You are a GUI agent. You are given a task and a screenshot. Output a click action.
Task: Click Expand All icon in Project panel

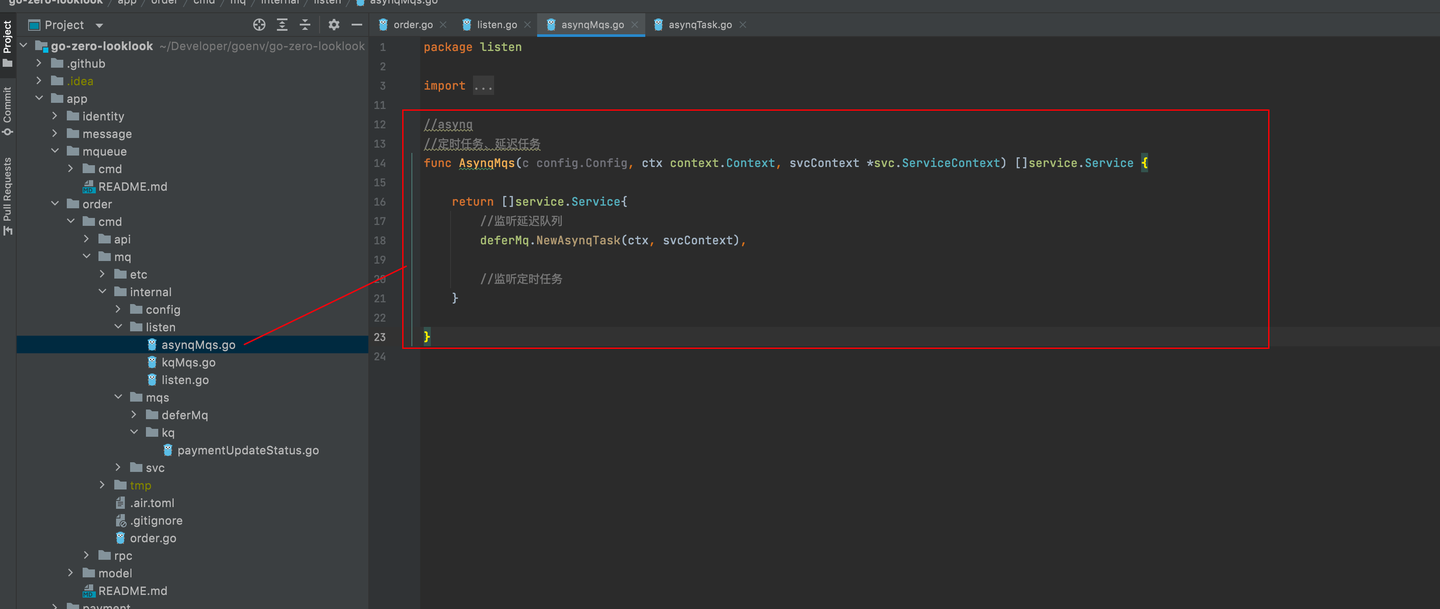point(283,25)
